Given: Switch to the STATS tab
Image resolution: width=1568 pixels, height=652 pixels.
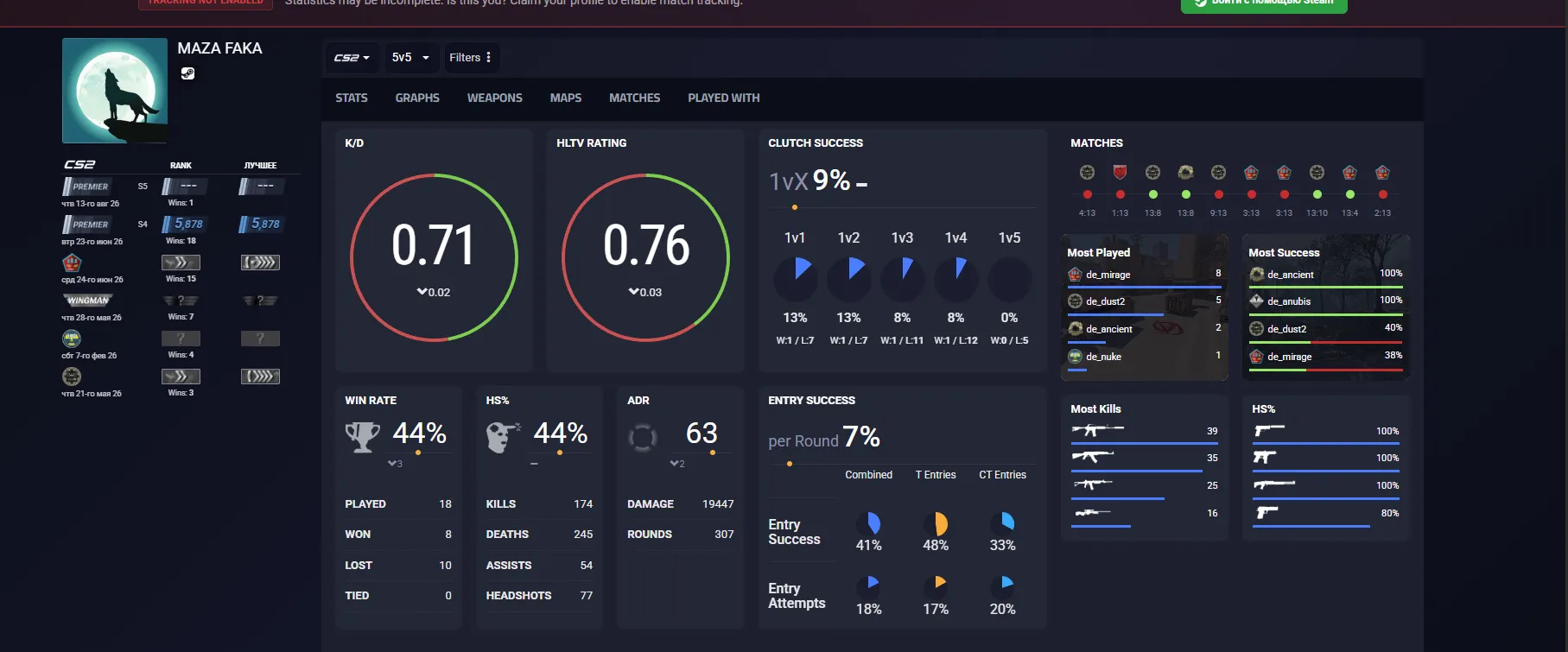Looking at the screenshot, I should tap(352, 98).
